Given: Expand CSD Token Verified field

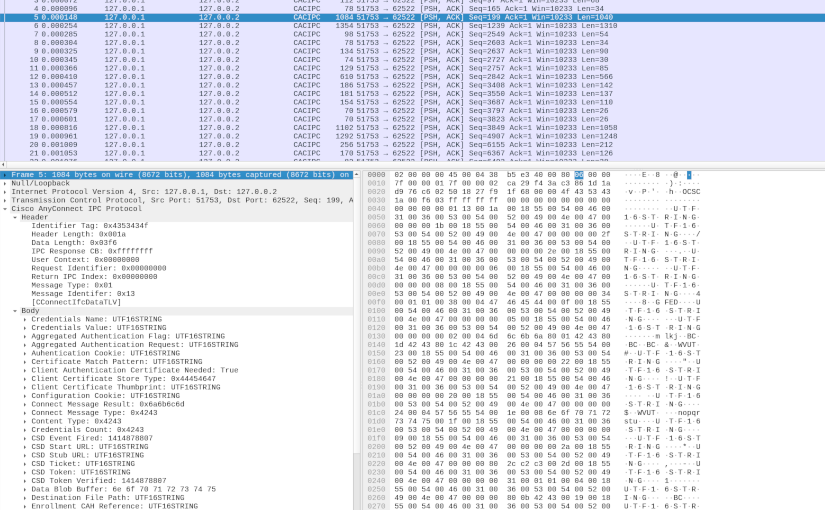Looking at the screenshot, I should 25,481.
